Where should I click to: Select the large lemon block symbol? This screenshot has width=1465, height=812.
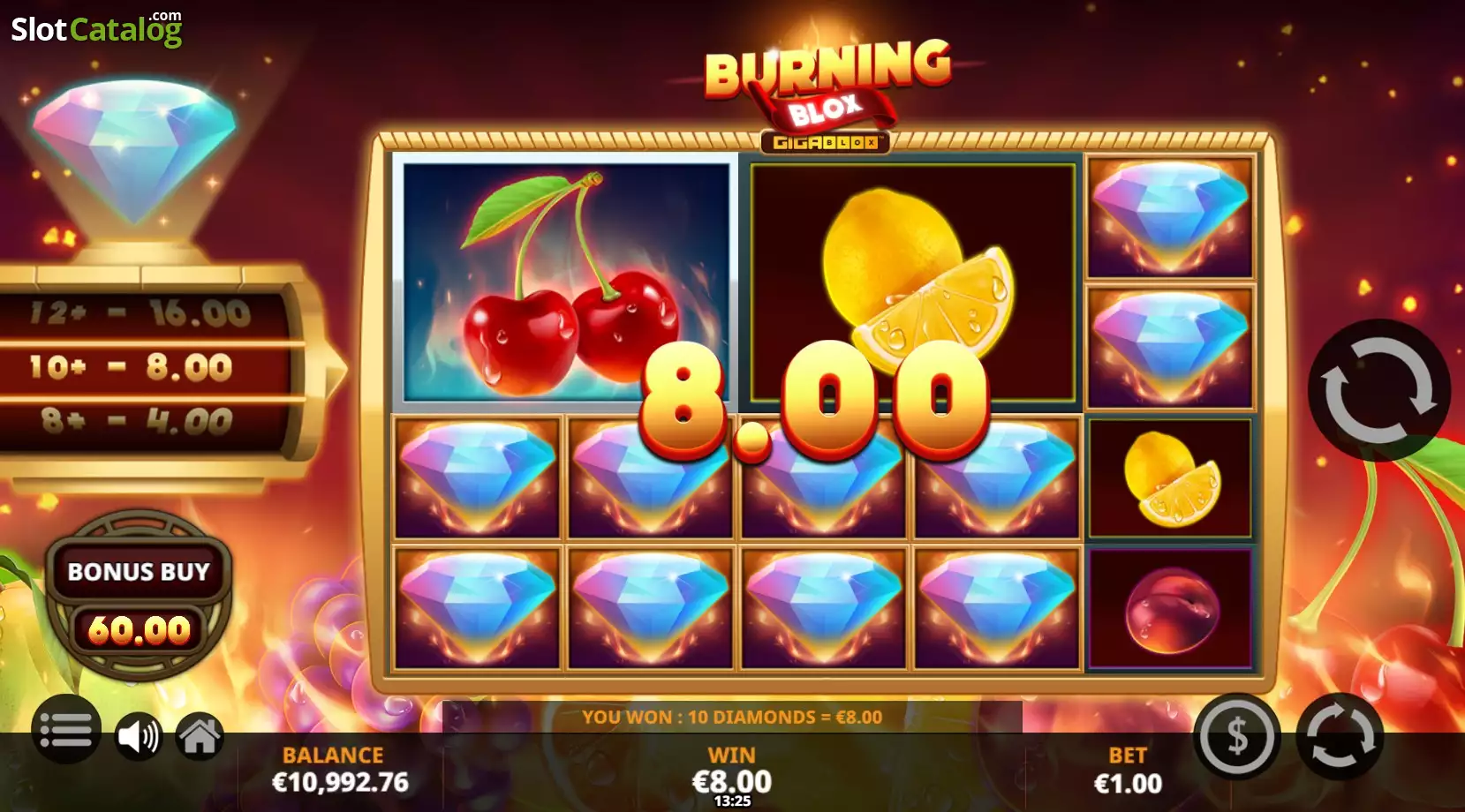click(x=912, y=282)
